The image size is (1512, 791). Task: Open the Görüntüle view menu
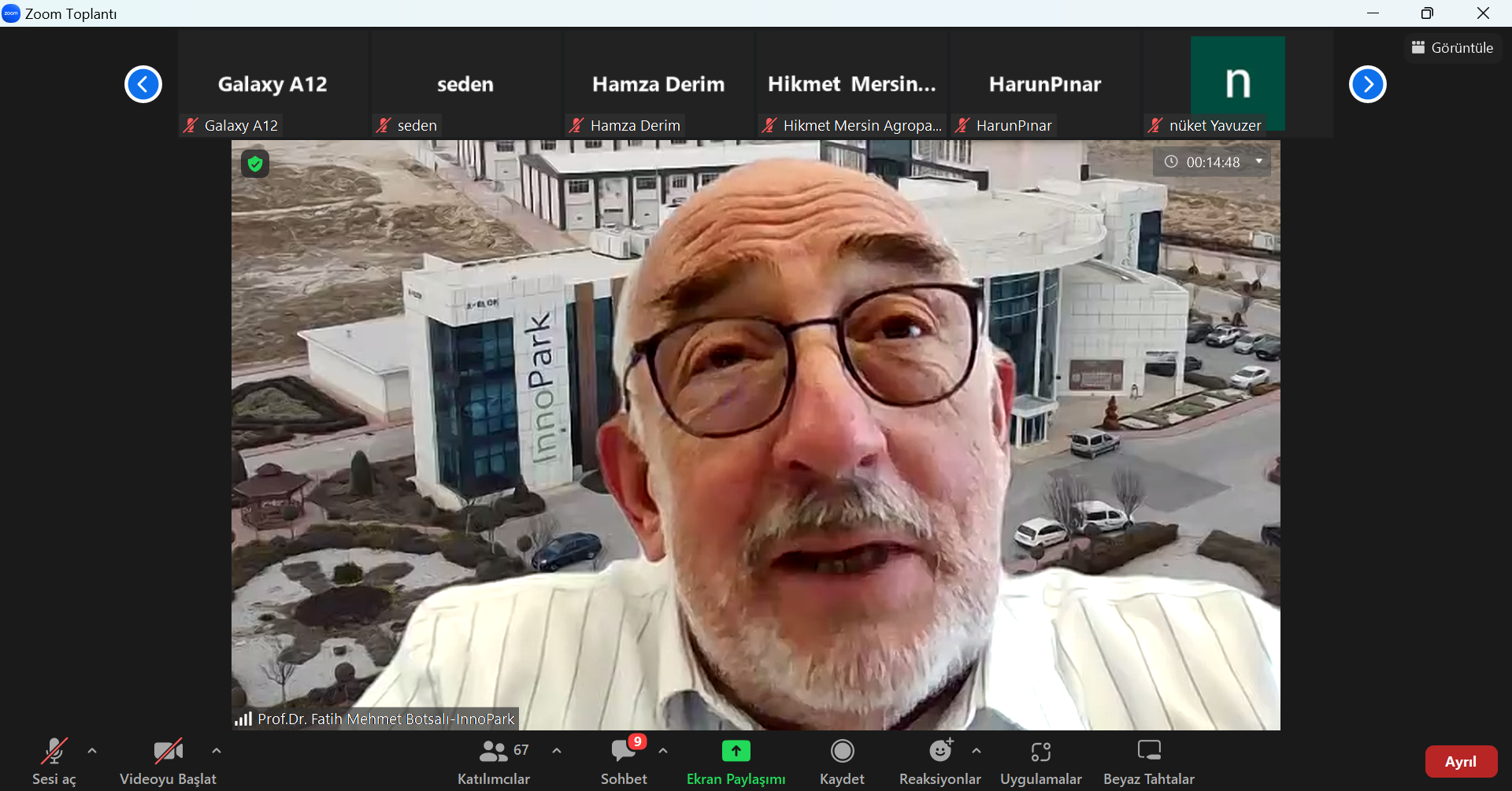point(1452,48)
